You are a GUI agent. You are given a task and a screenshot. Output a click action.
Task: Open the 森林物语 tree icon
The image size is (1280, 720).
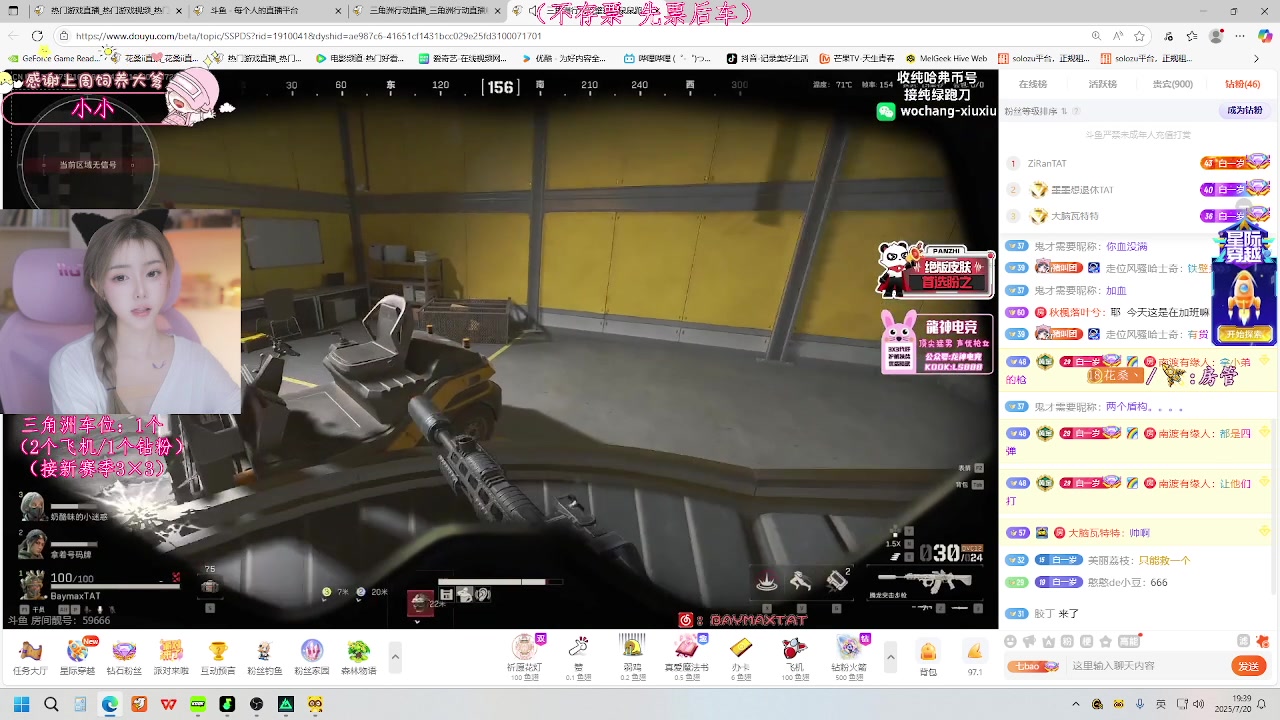[x=358, y=657]
